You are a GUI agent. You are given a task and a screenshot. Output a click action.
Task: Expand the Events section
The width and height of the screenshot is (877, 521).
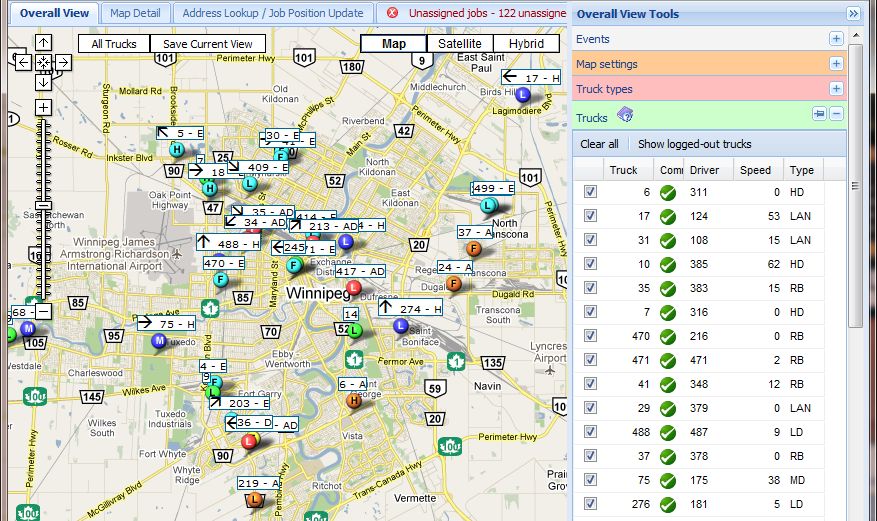(836, 39)
